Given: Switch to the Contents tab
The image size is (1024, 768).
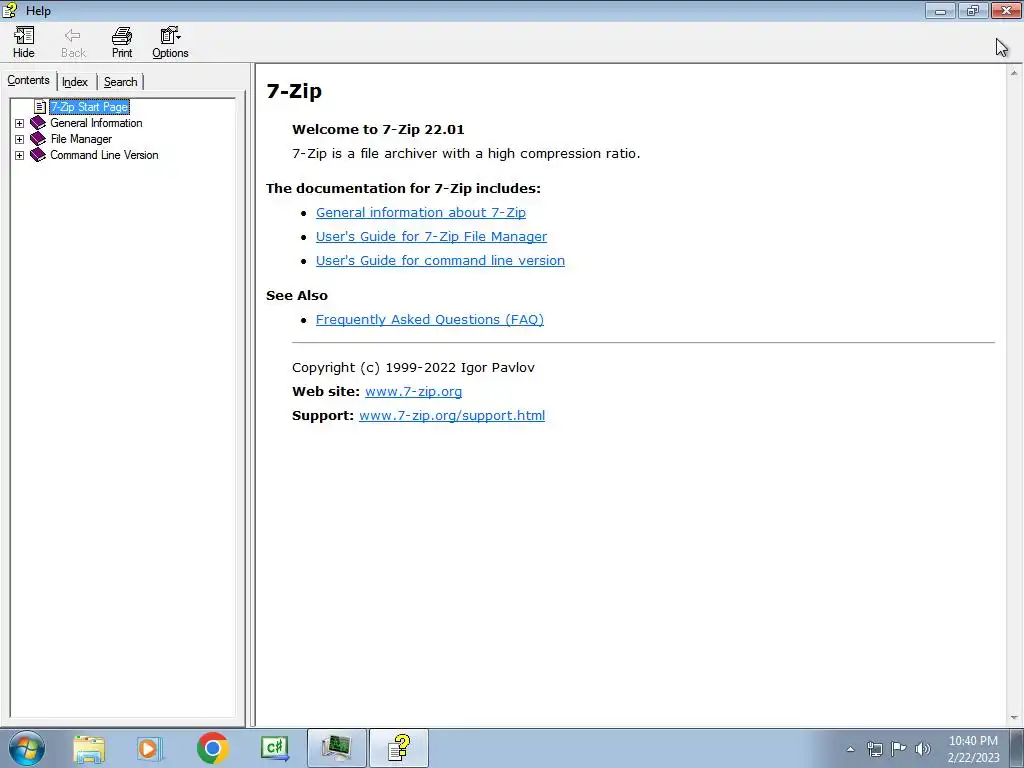Looking at the screenshot, I should coord(28,80).
